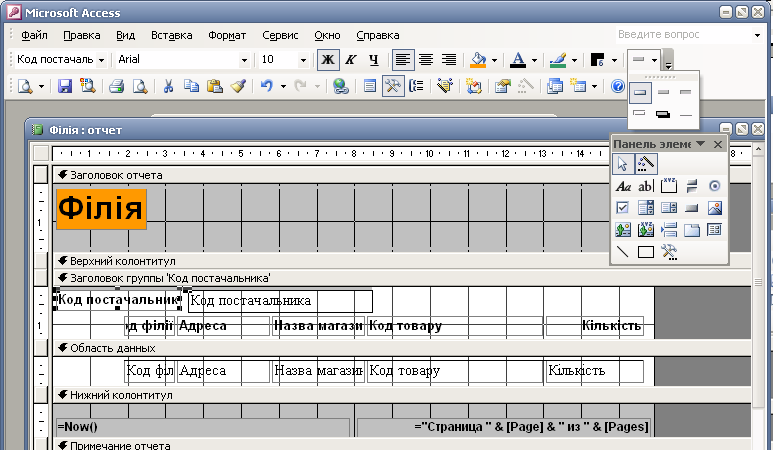Image resolution: width=773 pixels, height=450 pixels.
Task: Open the Вставка menu
Action: click(x=172, y=35)
